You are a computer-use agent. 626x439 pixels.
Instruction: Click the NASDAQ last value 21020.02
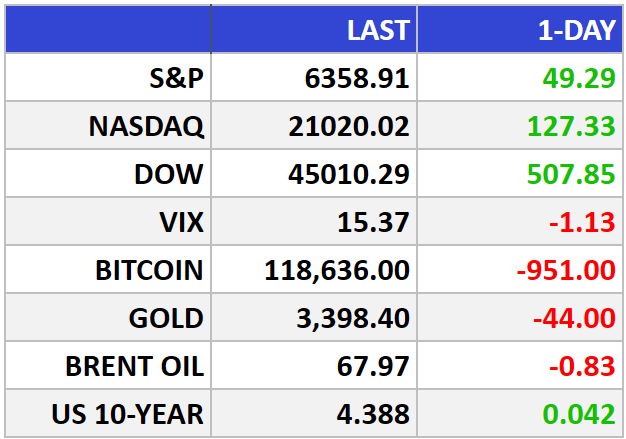[x=349, y=127]
